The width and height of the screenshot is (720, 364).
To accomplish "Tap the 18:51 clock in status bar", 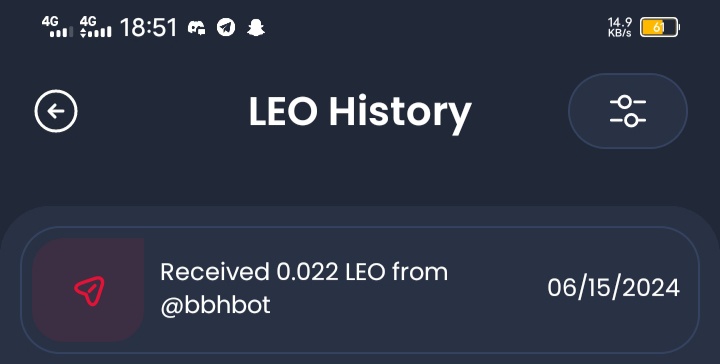I will [148, 28].
